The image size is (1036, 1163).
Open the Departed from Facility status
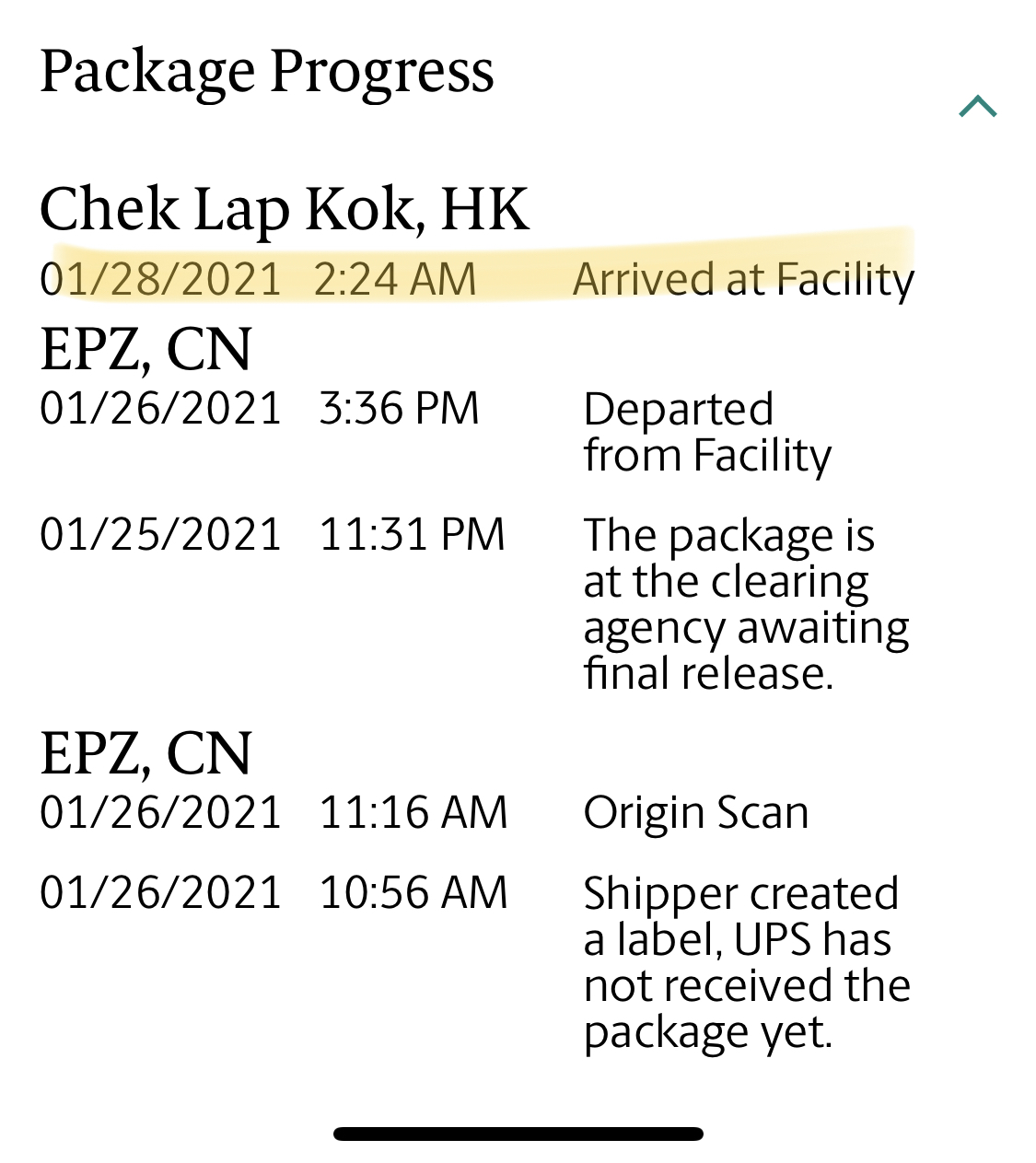[706, 432]
